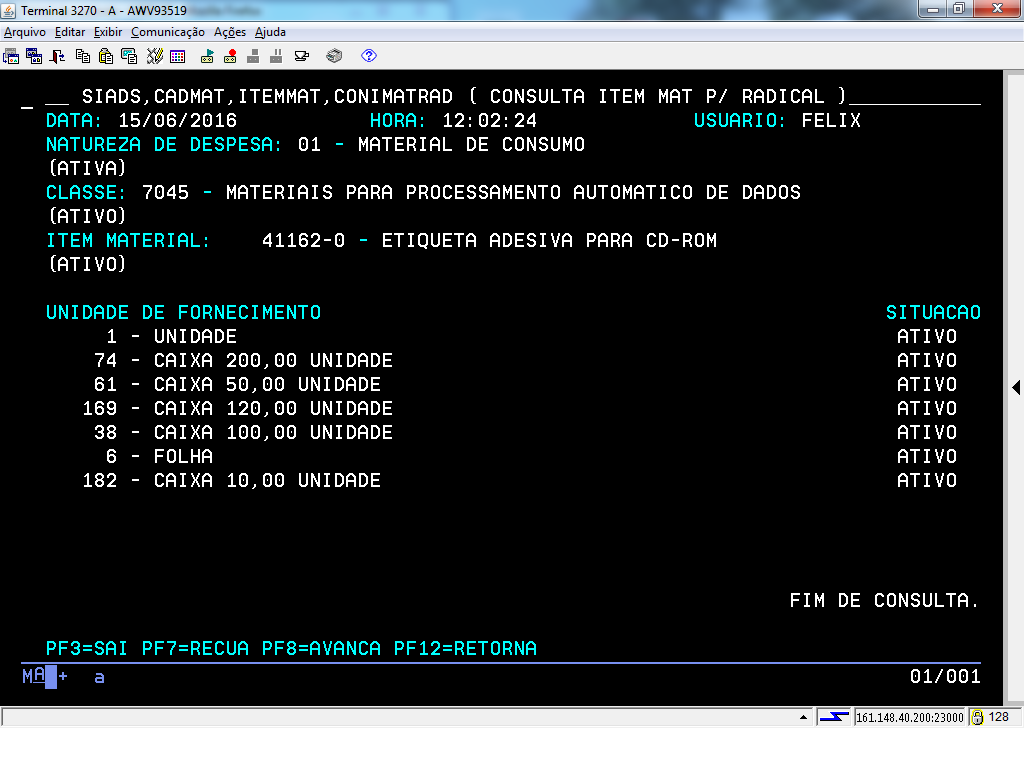Click the grayed stop macro icon
This screenshot has width=1024, height=768.
click(x=253, y=56)
